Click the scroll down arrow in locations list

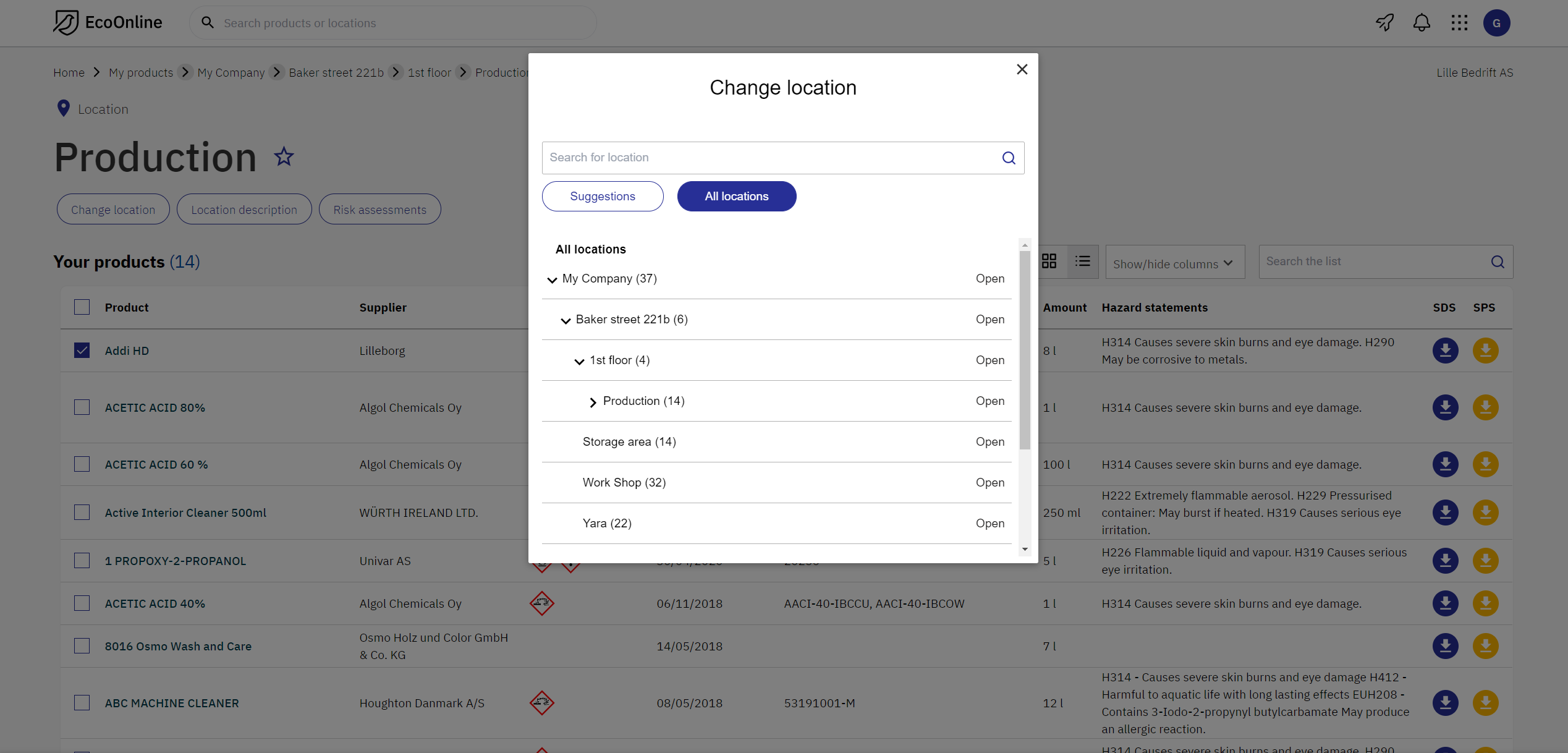pos(1025,549)
